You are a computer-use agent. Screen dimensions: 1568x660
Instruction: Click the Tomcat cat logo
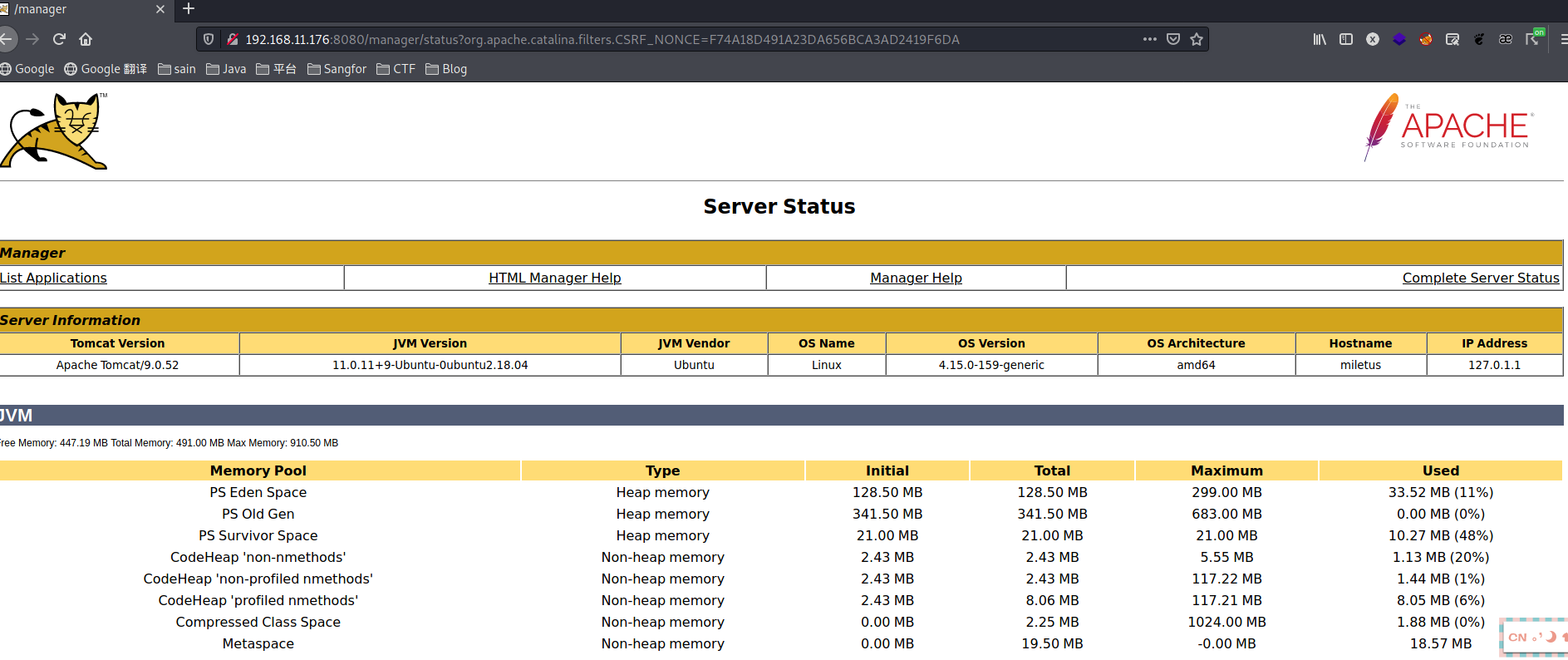coord(54,131)
